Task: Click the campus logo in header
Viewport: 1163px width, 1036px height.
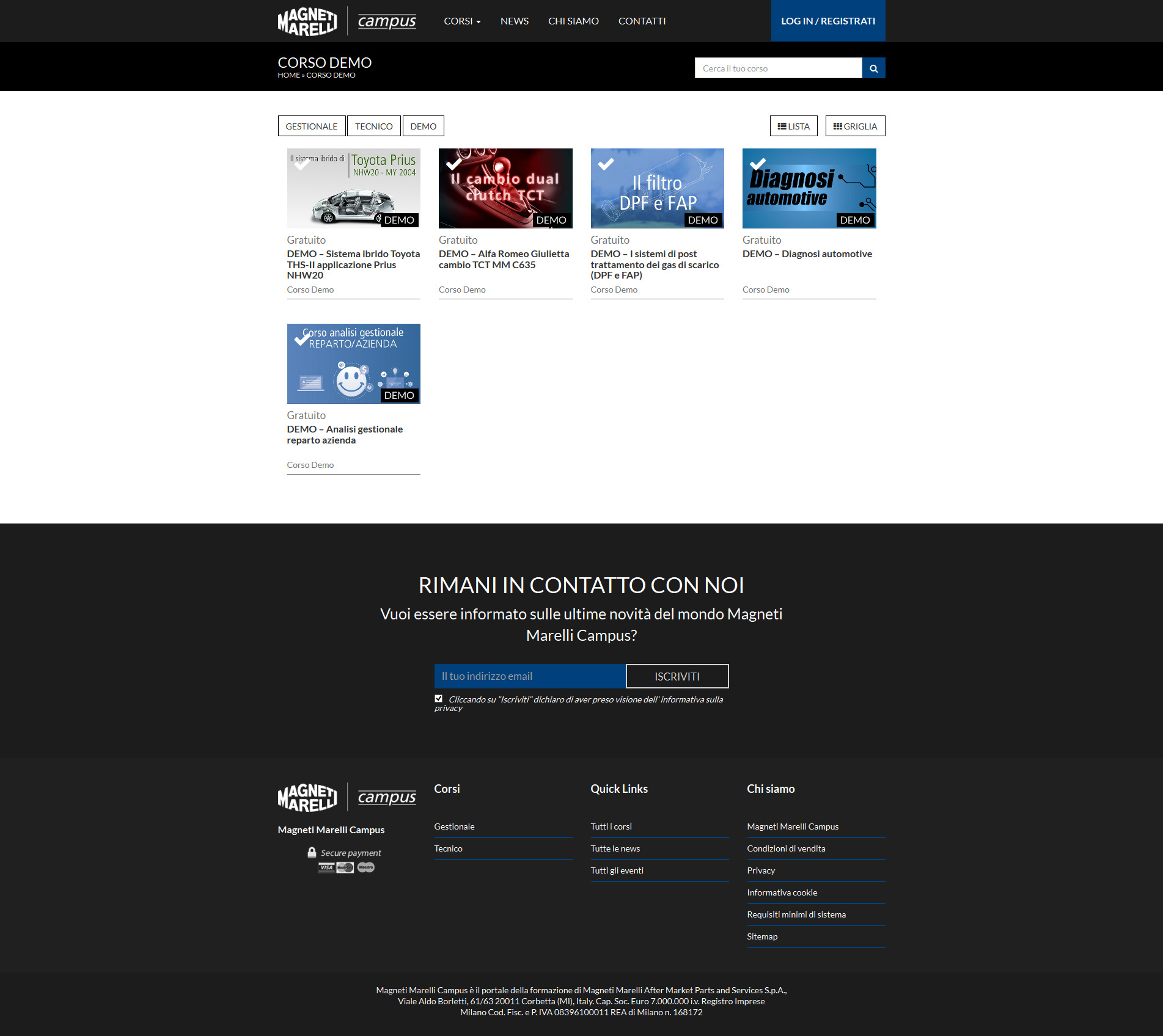Action: click(387, 21)
